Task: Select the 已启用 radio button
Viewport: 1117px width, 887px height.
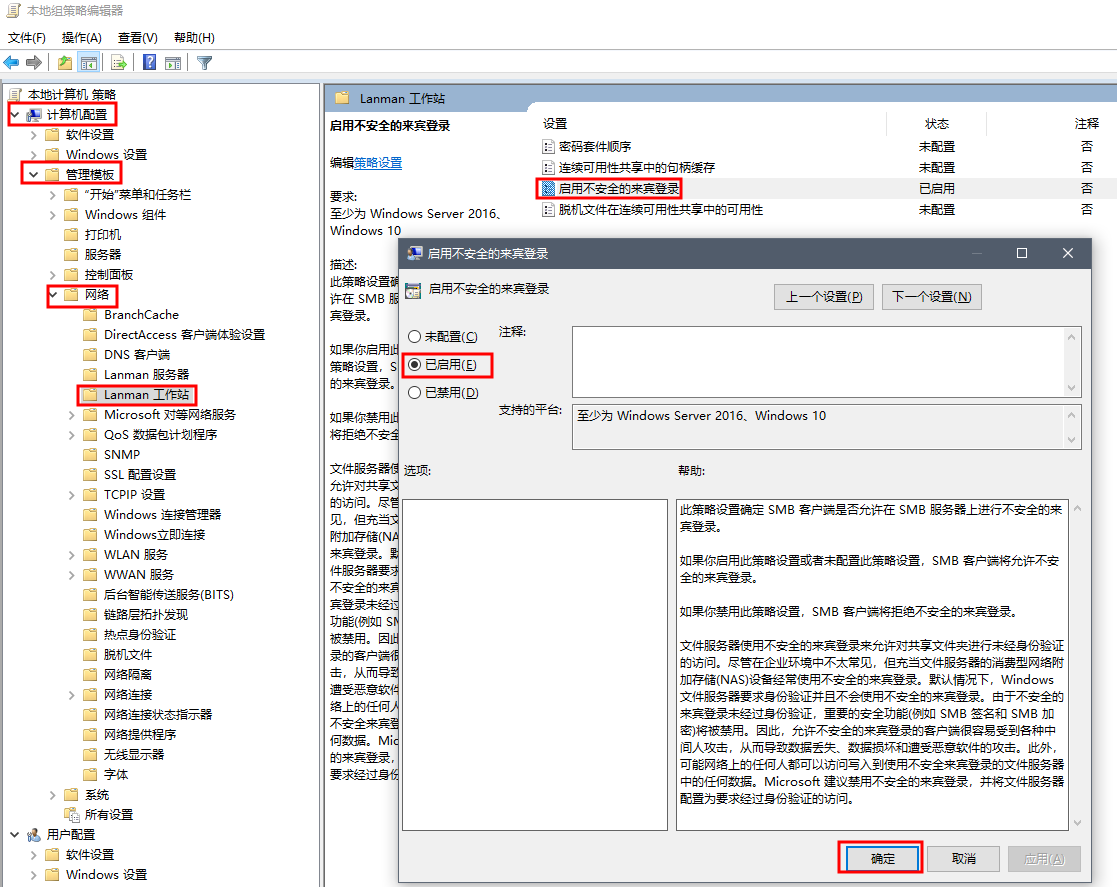Action: click(x=414, y=365)
